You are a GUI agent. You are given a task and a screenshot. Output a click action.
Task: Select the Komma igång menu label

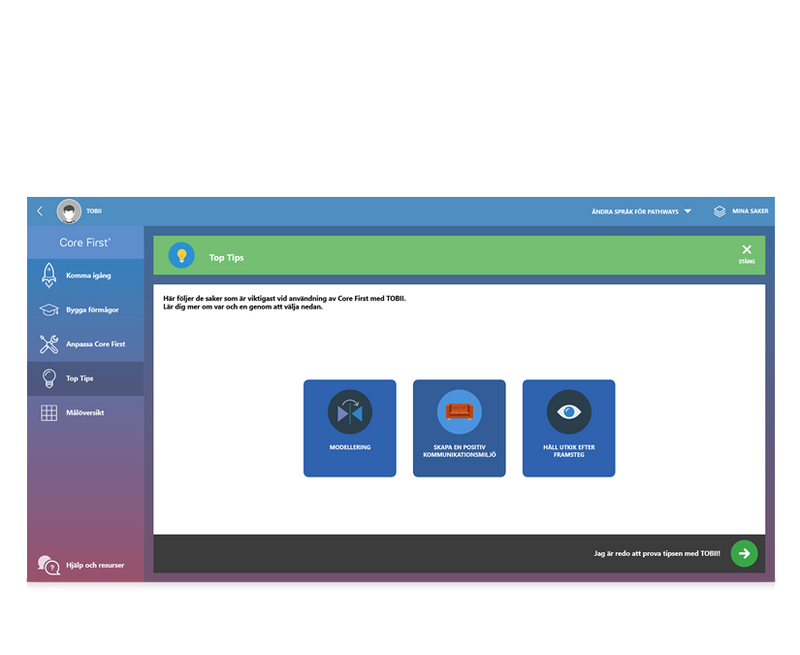click(88, 275)
